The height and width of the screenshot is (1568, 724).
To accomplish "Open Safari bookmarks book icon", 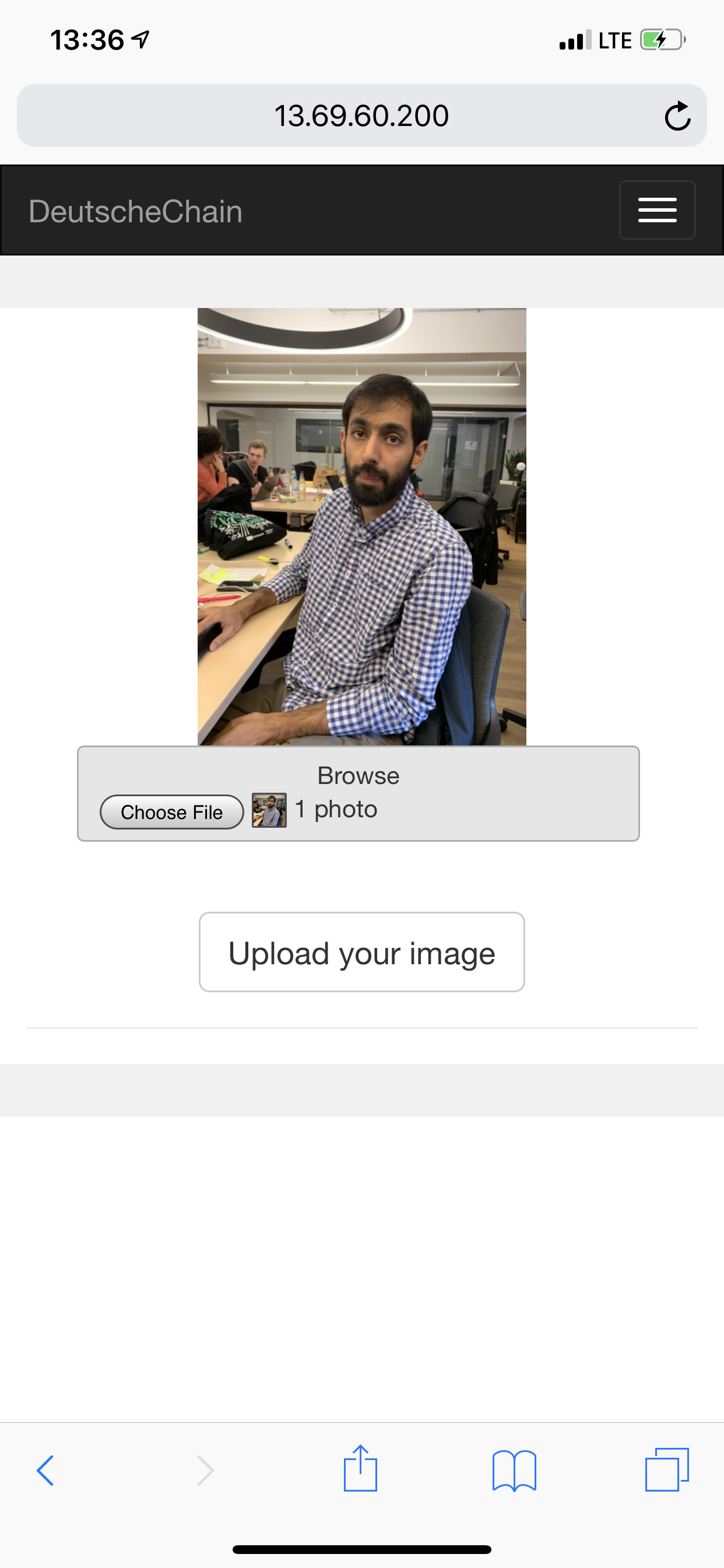I will tap(514, 1471).
